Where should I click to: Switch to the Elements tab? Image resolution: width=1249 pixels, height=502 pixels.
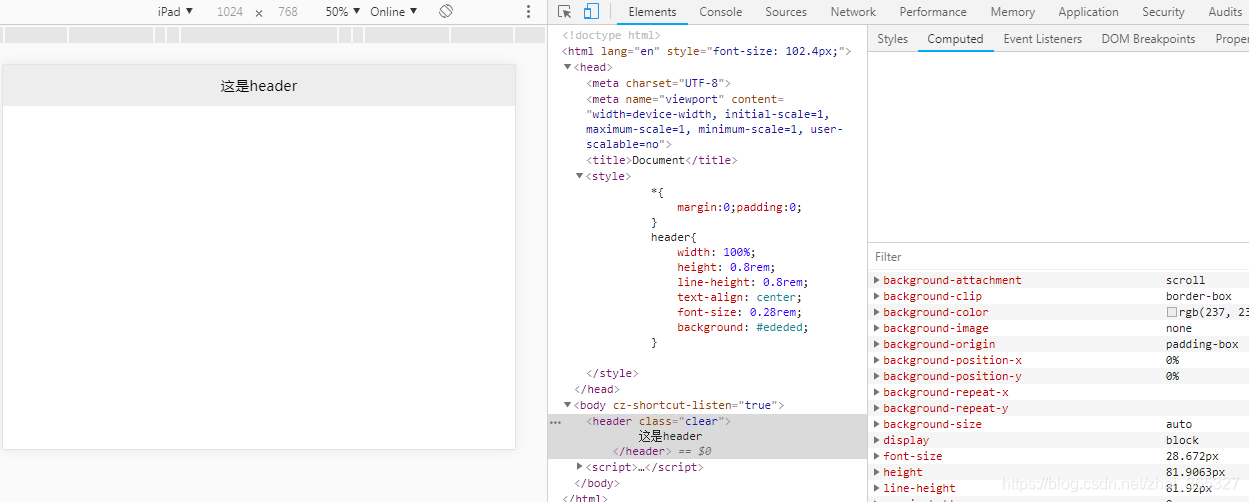point(652,12)
